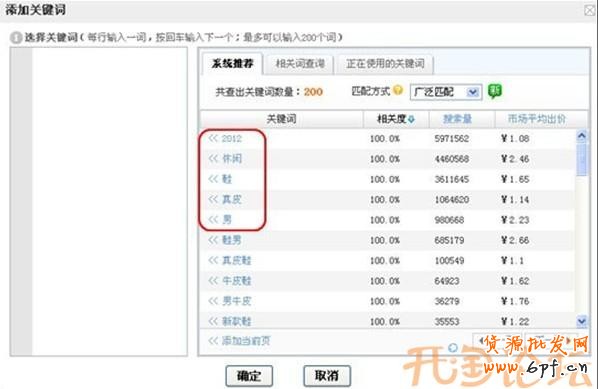Click the 确定 button

(249, 376)
